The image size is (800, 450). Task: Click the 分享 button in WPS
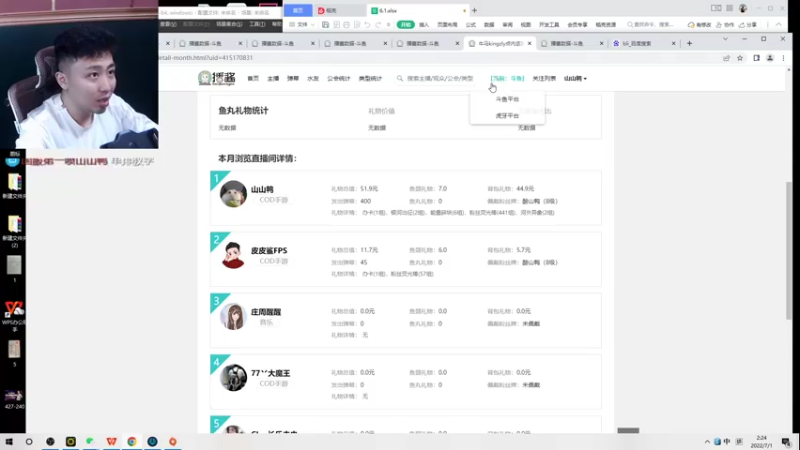pyautogui.click(x=748, y=24)
